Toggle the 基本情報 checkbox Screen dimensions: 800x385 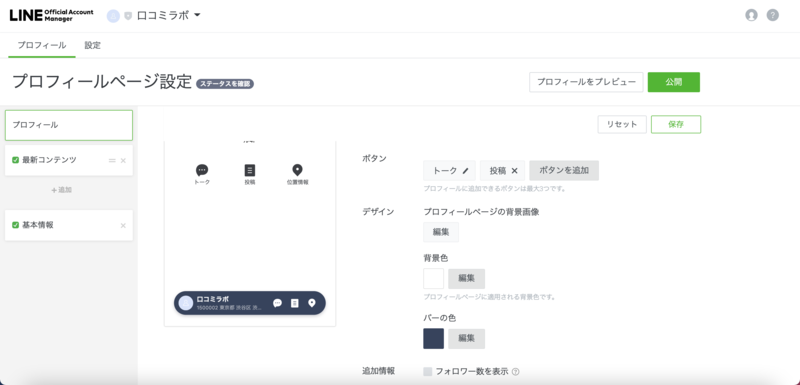(x=15, y=225)
